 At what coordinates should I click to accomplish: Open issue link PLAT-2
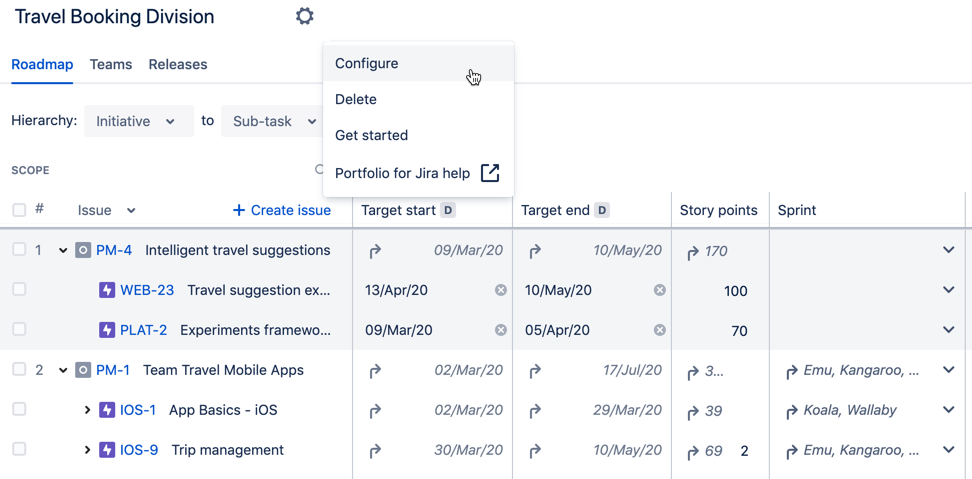point(143,330)
